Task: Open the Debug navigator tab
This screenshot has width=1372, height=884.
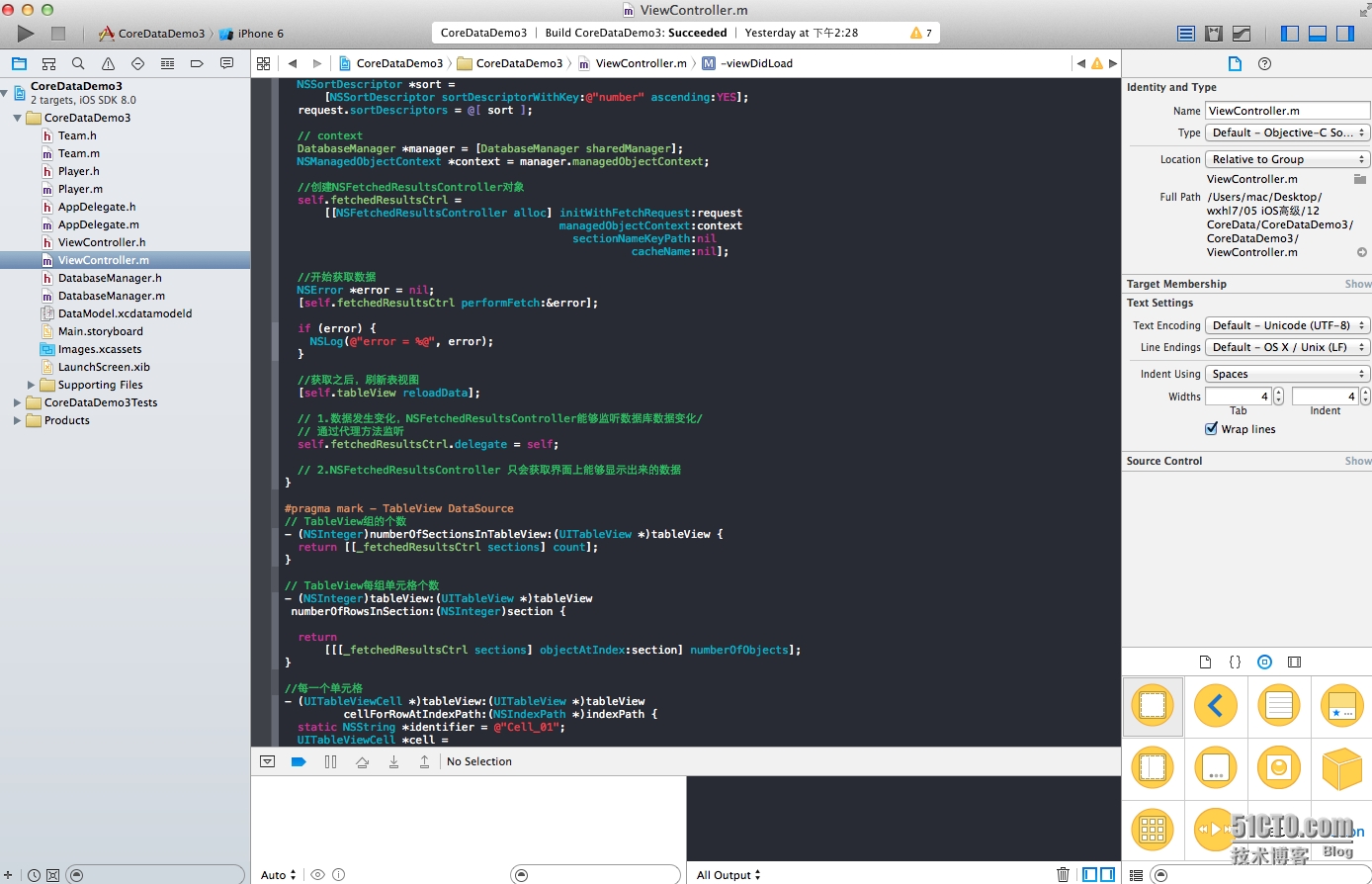Action: 167,63
